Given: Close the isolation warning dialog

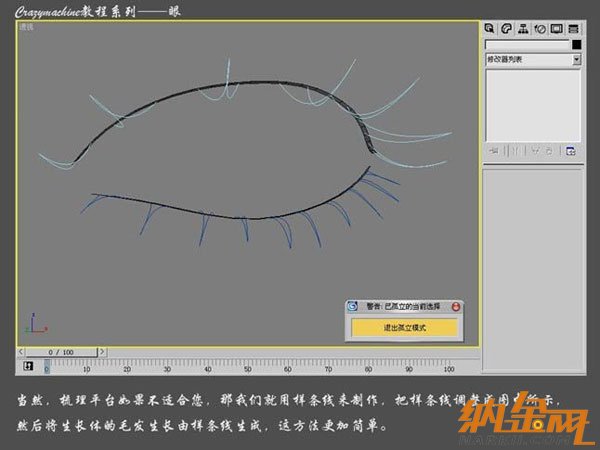Looking at the screenshot, I should 456,307.
